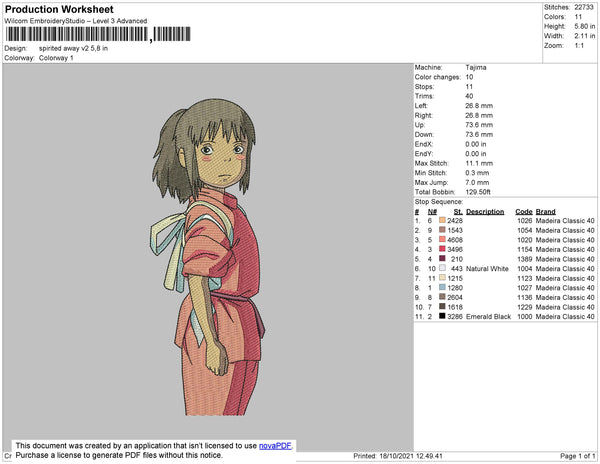Click the Description column header
Screen dimensions: 600x464
tap(485, 212)
